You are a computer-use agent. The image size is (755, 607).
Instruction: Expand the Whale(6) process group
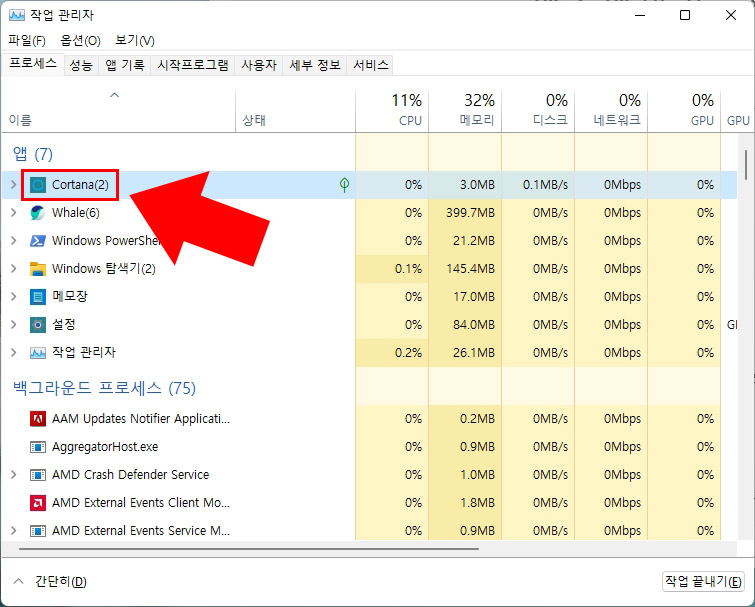pos(13,213)
